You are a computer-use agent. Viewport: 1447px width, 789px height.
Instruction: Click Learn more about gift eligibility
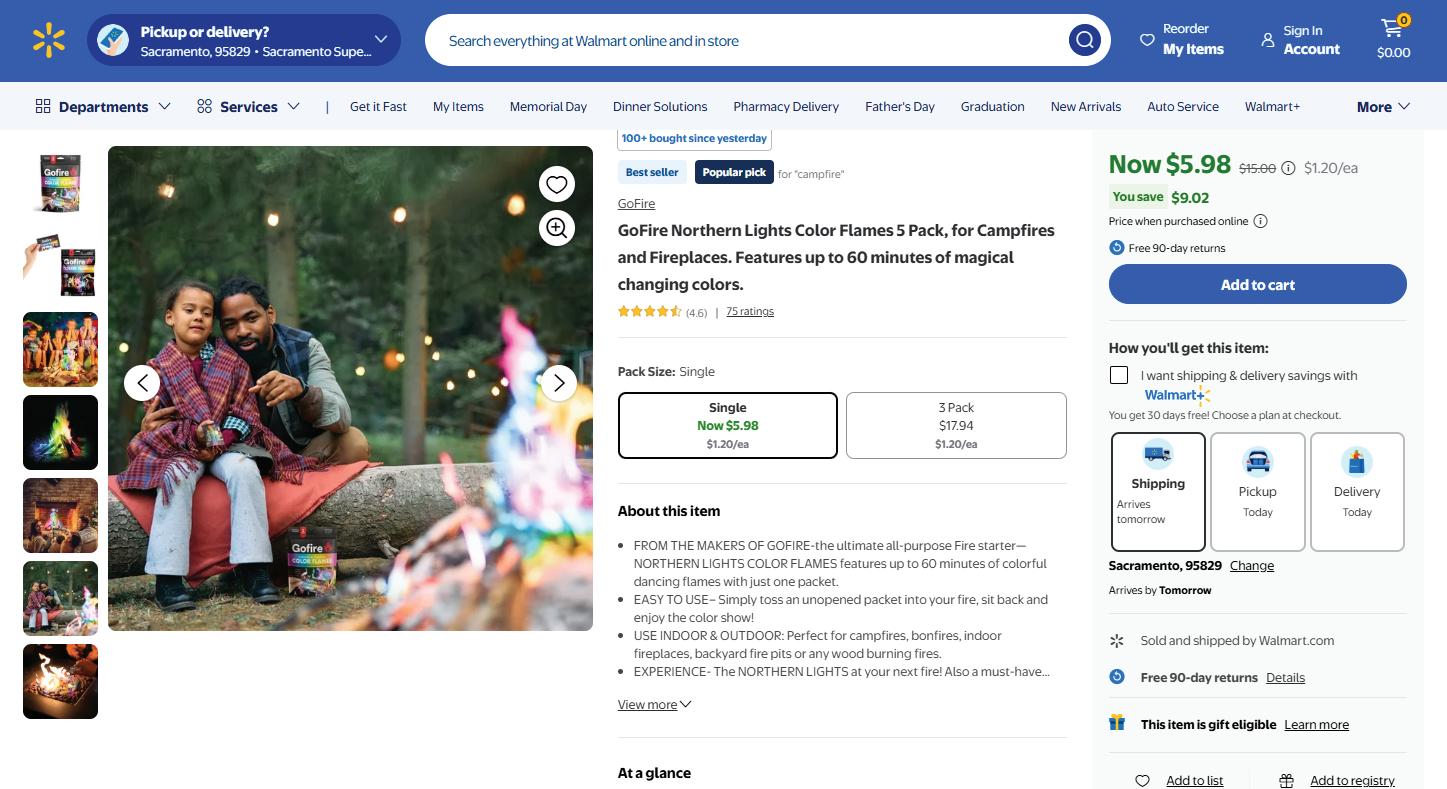click(x=1316, y=725)
